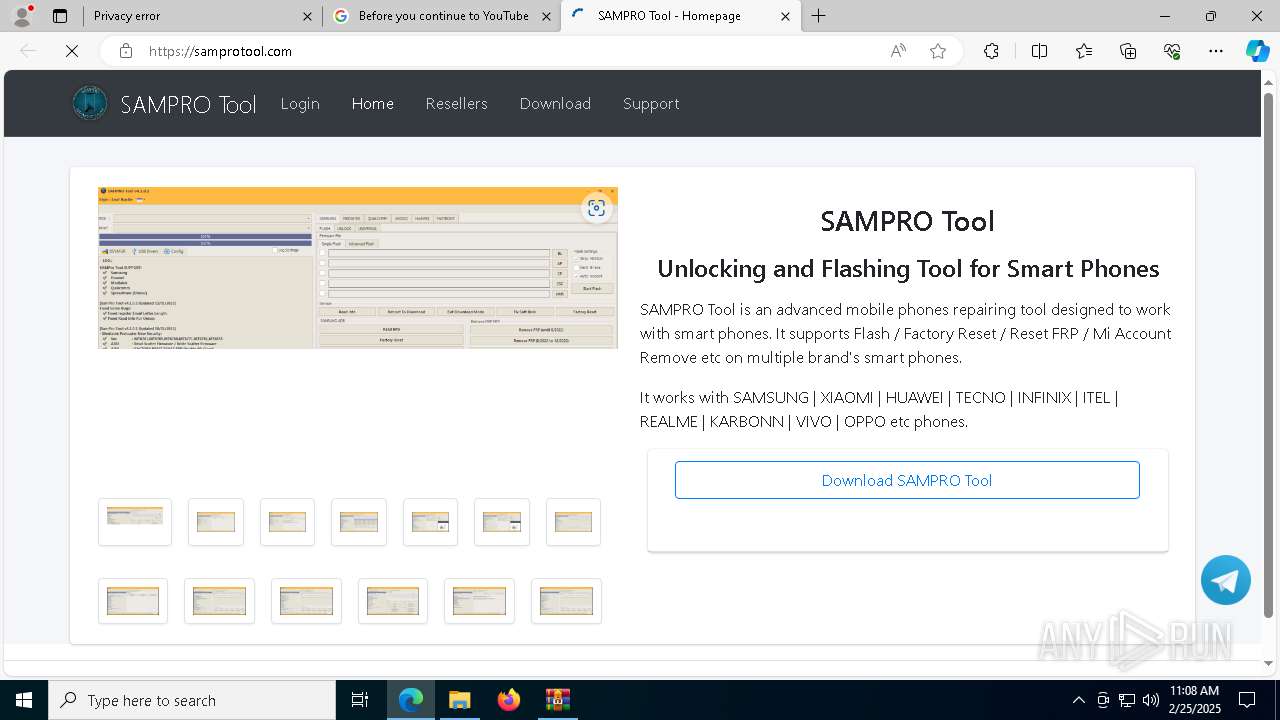Open Settings and more menu

(x=1216, y=51)
